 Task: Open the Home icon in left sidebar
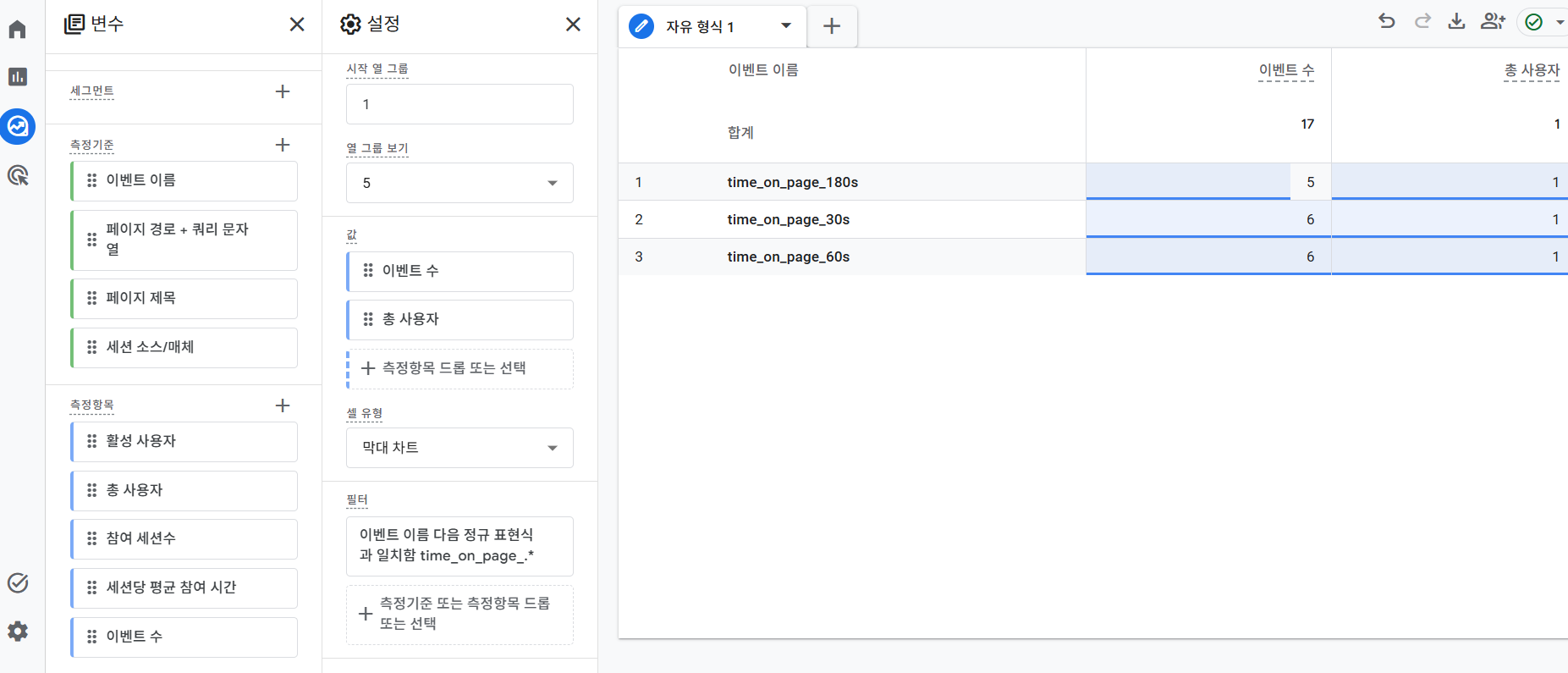coord(18,30)
